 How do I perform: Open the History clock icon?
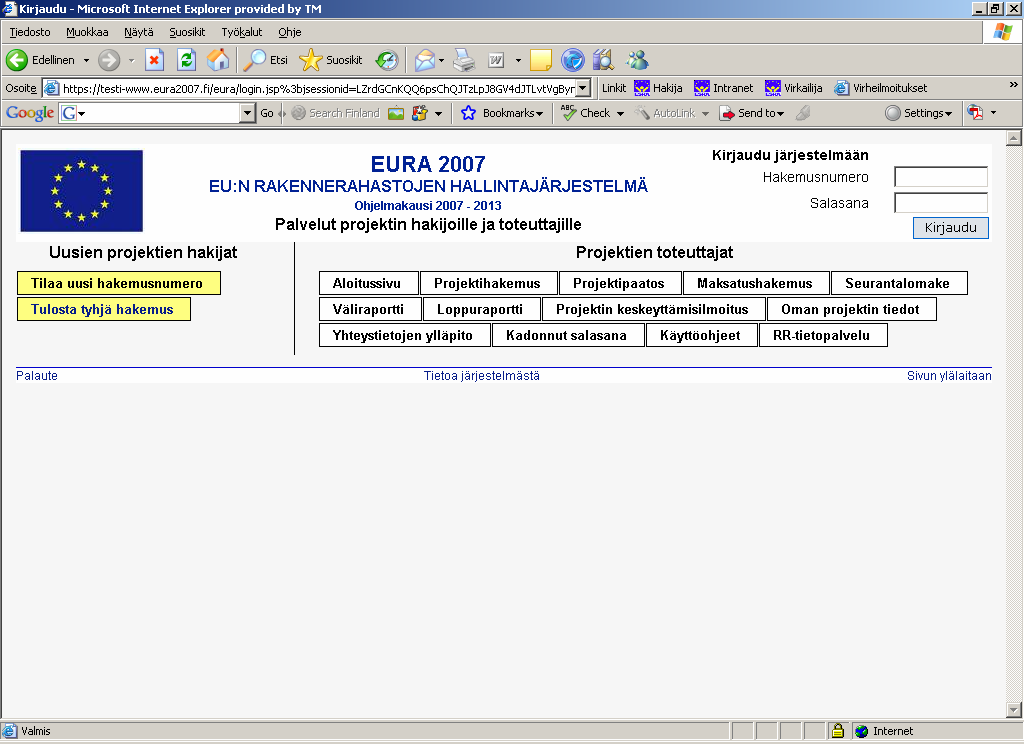[387, 60]
